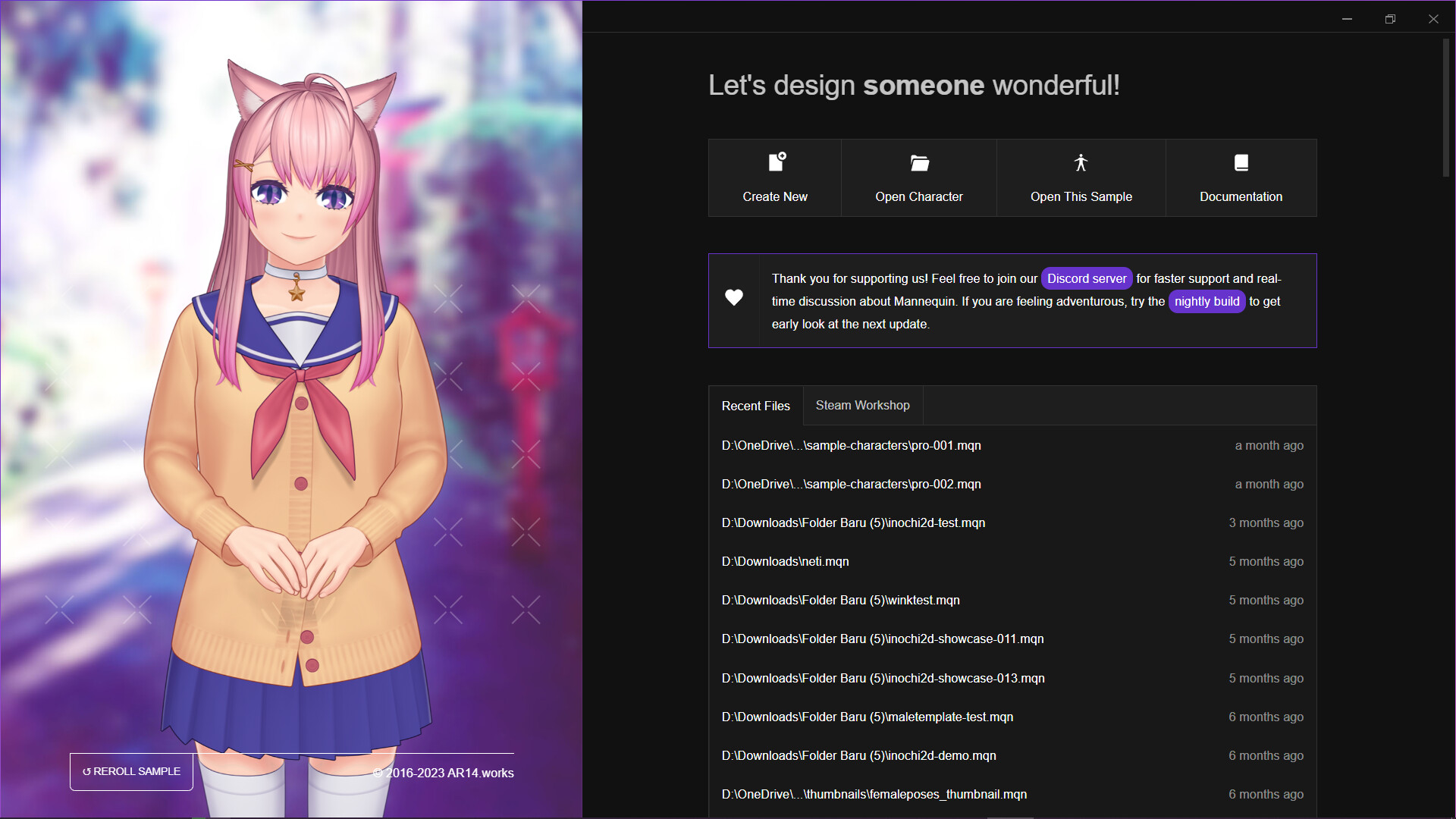
Task: Open the femaleposes_thumbnail.mqn recent file
Action: (874, 794)
